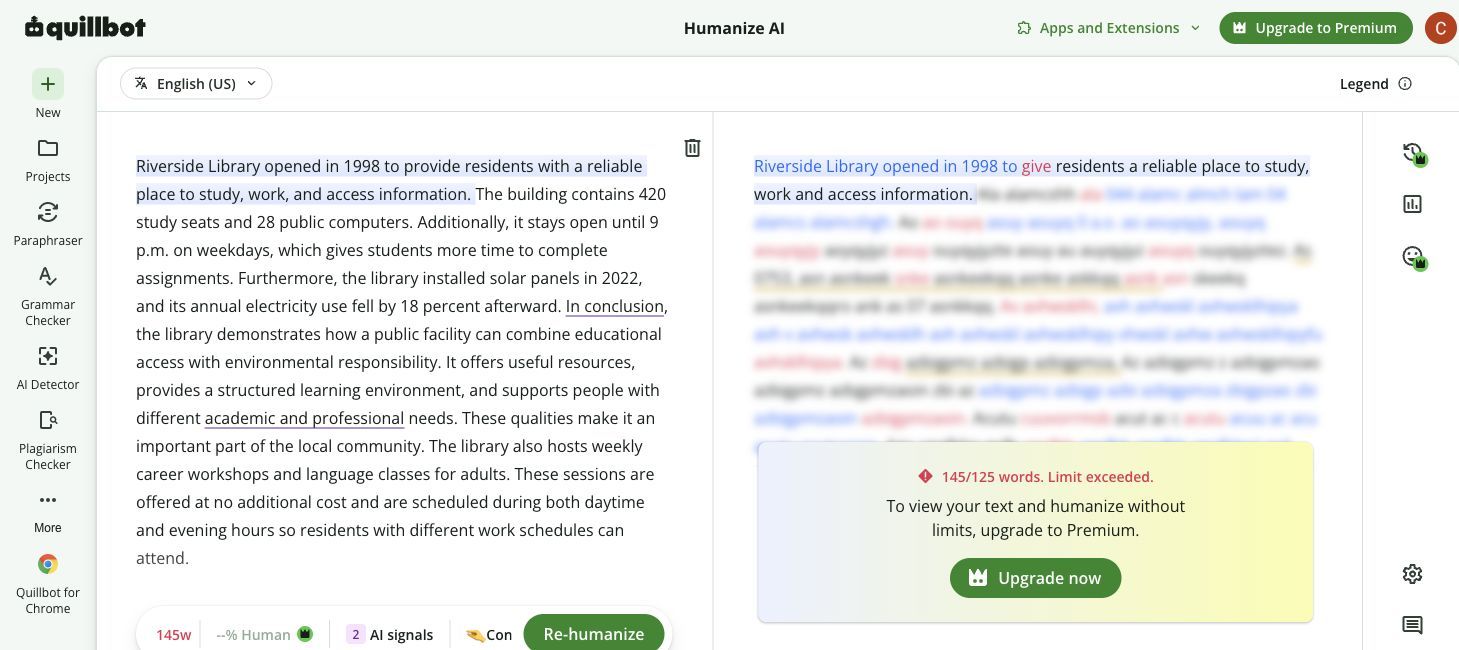This screenshot has height=650, width=1459.
Task: Open the Projects folder
Action: coord(47,160)
